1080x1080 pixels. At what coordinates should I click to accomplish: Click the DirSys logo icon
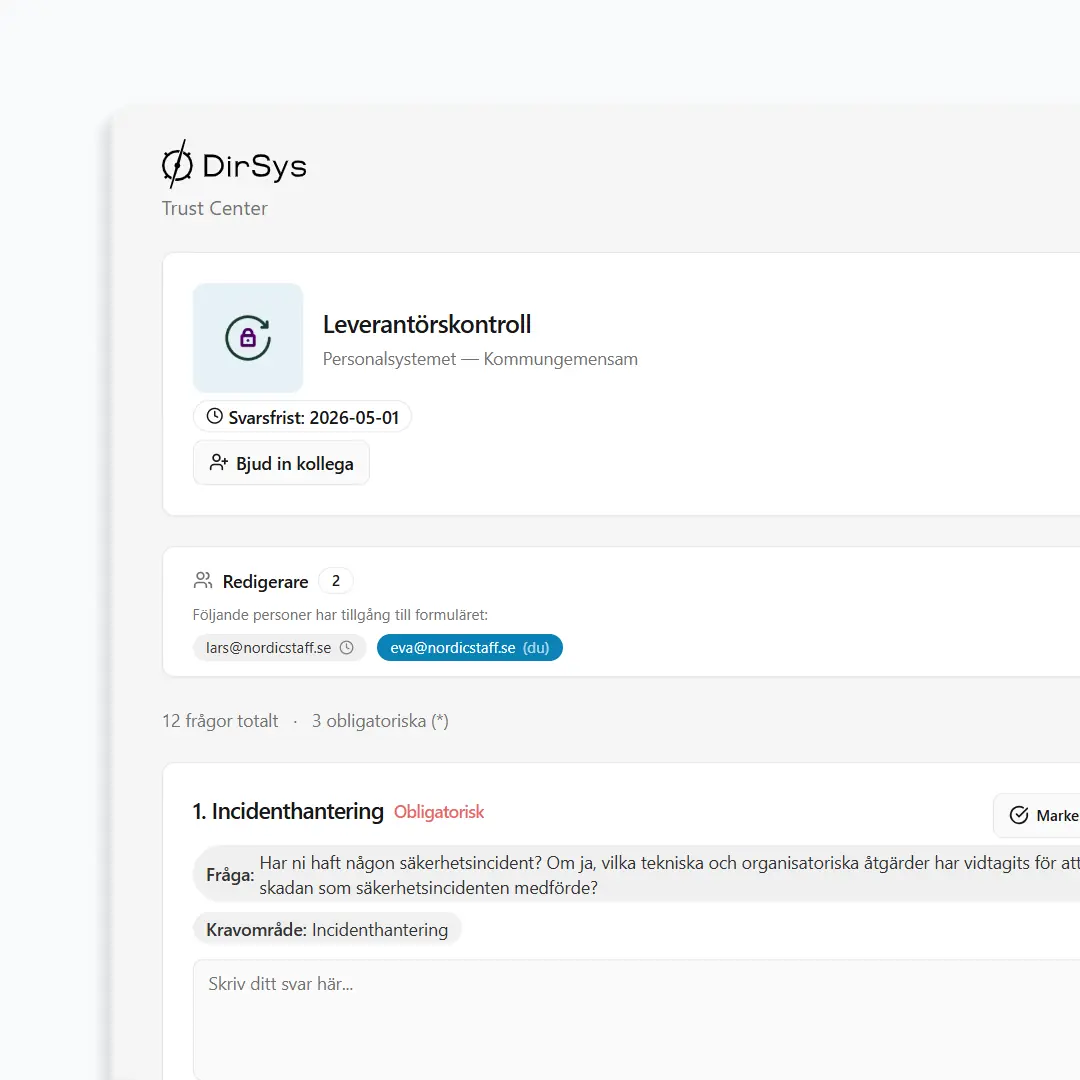(177, 164)
